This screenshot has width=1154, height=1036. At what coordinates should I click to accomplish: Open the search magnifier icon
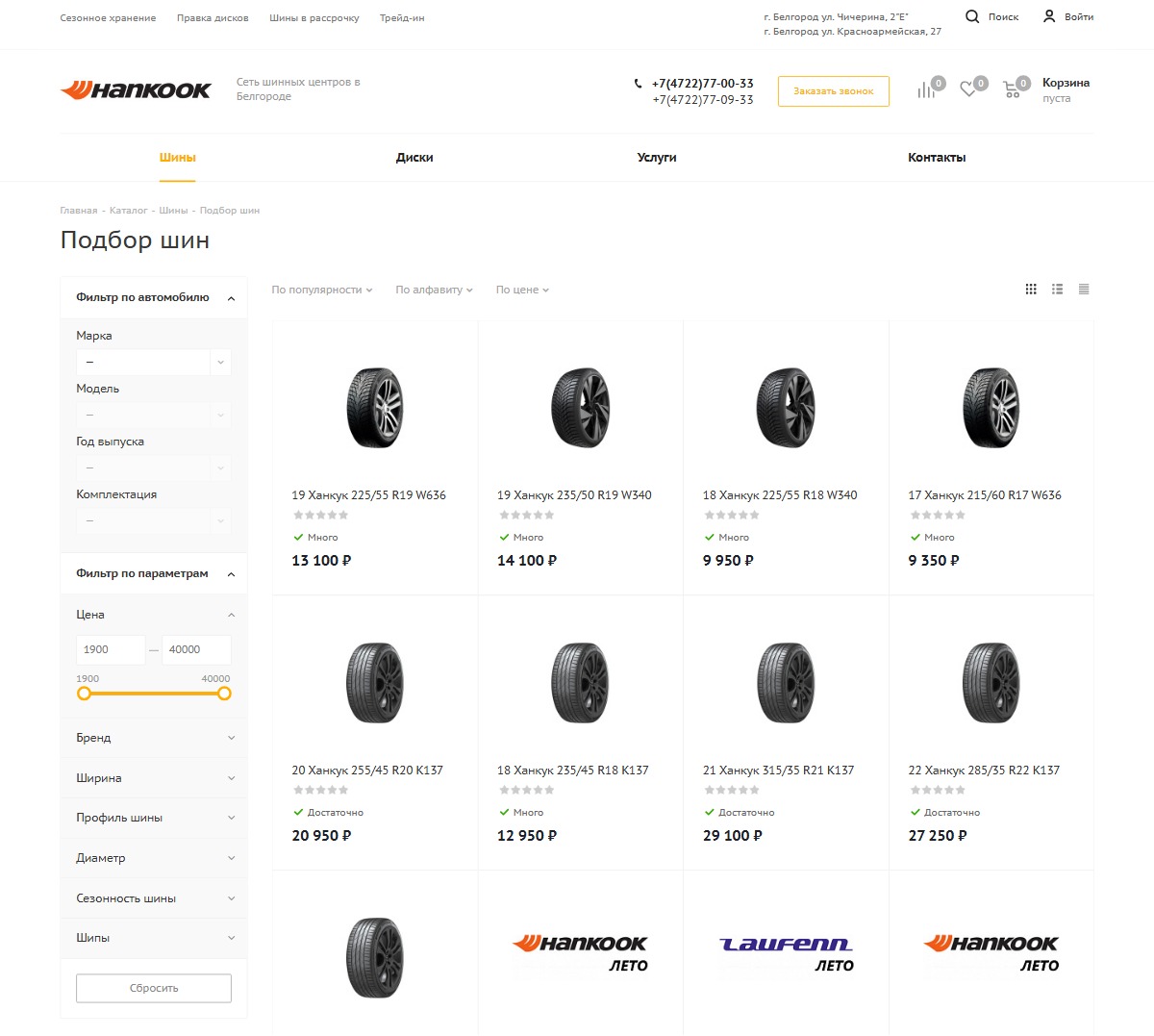click(x=972, y=16)
